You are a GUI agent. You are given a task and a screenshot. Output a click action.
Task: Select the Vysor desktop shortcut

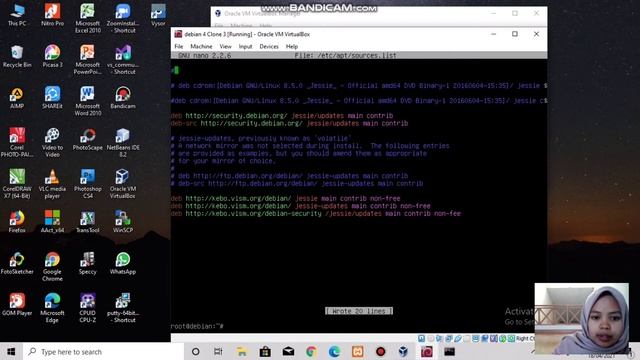pyautogui.click(x=158, y=15)
